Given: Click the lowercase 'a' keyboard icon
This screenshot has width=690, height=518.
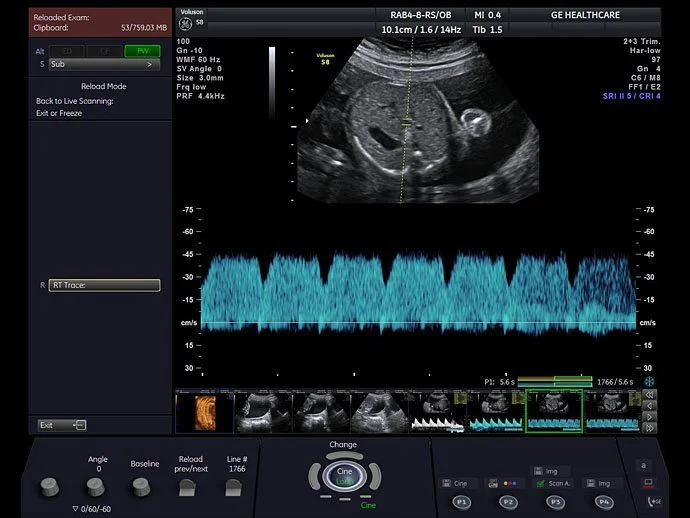Looking at the screenshot, I should (643, 465).
